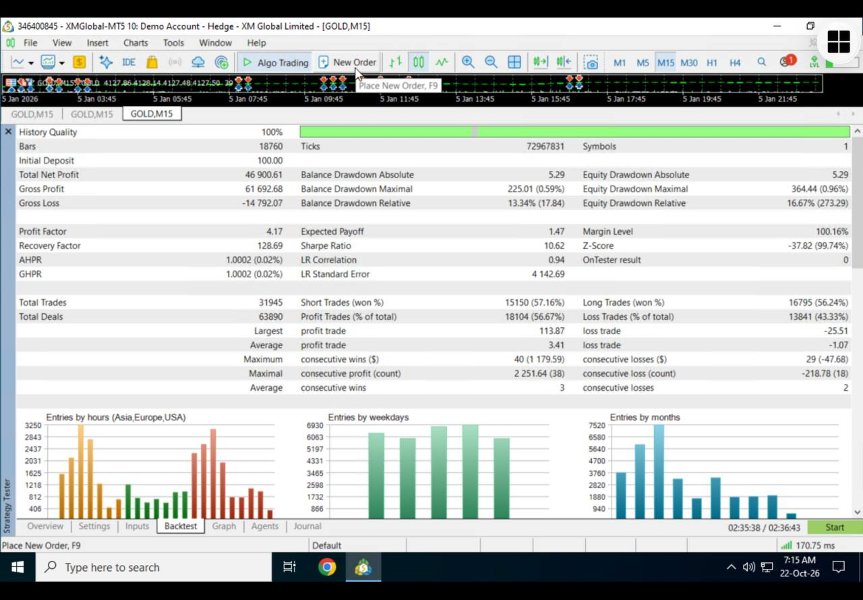Click the dollar sign toolbar icon
The width and height of the screenshot is (863, 600).
79,62
